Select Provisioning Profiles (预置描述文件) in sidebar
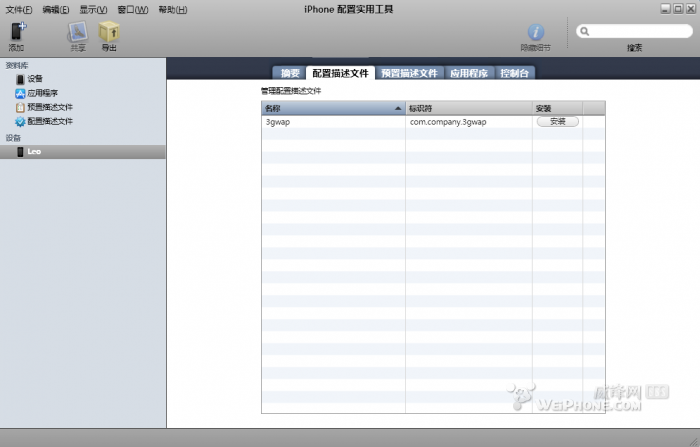700x447 pixels. click(x=44, y=107)
